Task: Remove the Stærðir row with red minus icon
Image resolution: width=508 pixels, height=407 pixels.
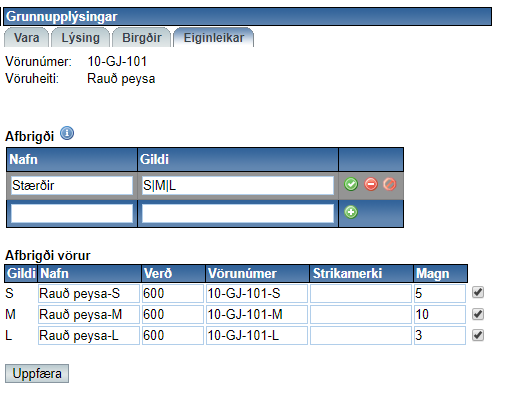Action: point(371,184)
